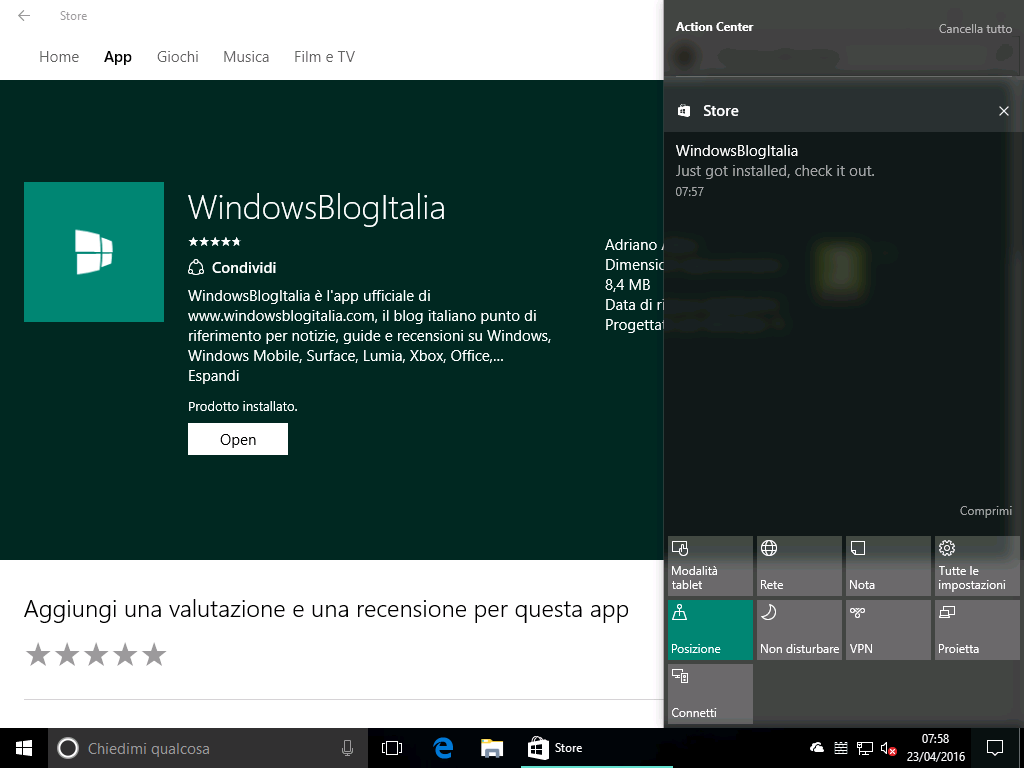1024x768 pixels.
Task: Click the Cortana search box
Action: 208,748
